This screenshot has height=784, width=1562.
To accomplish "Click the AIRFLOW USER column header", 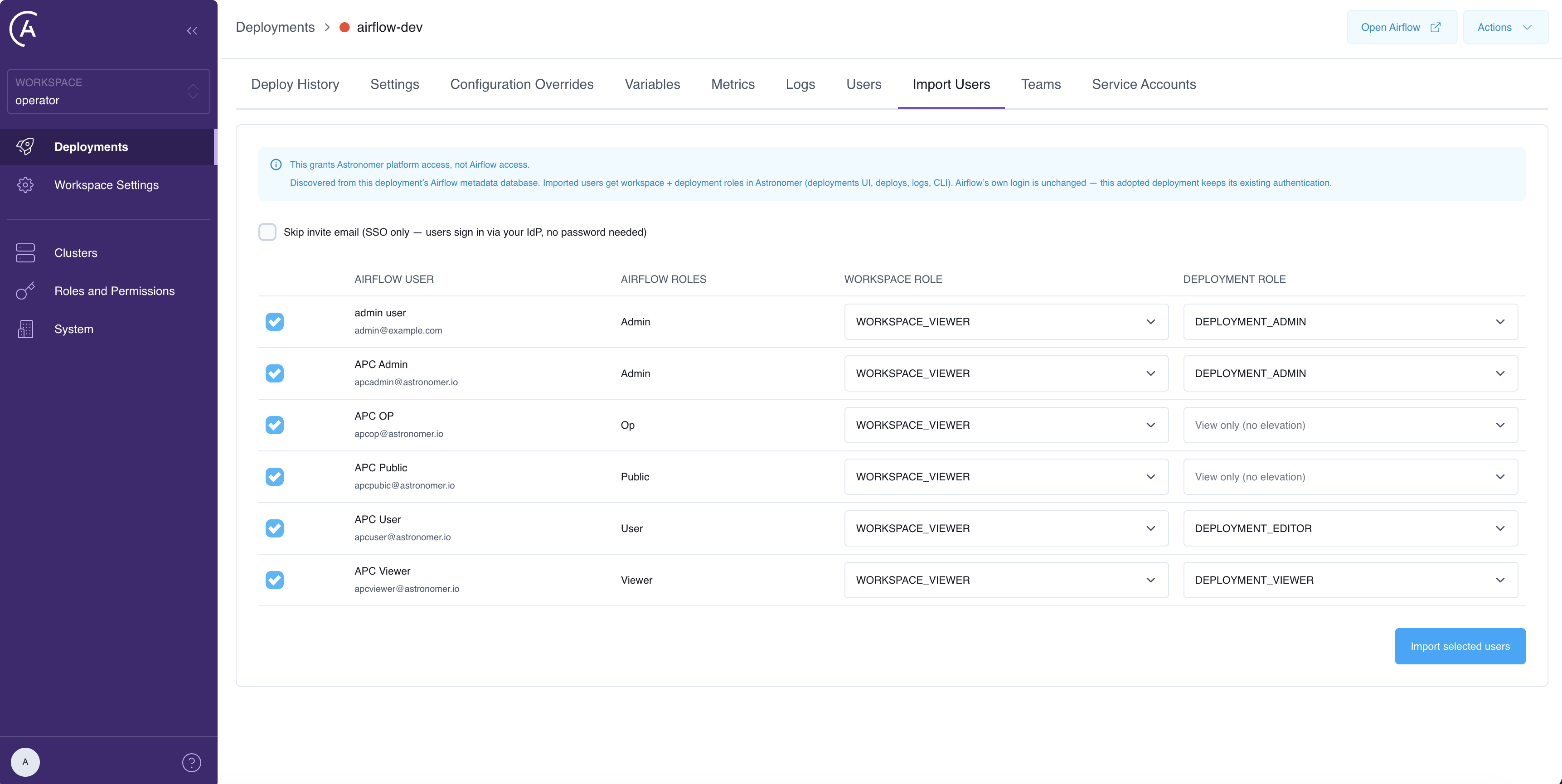I will point(394,280).
